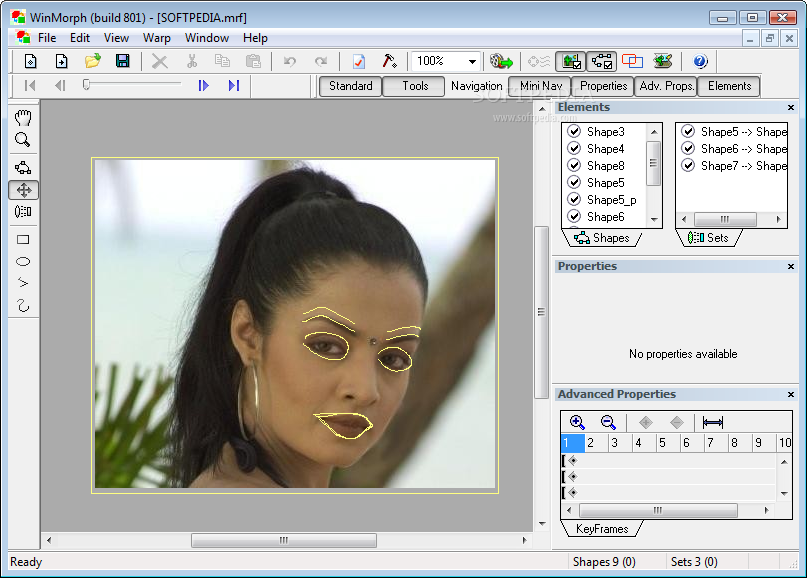Zoom in on the keyframes timeline
This screenshot has width=807, height=578.
[x=577, y=423]
